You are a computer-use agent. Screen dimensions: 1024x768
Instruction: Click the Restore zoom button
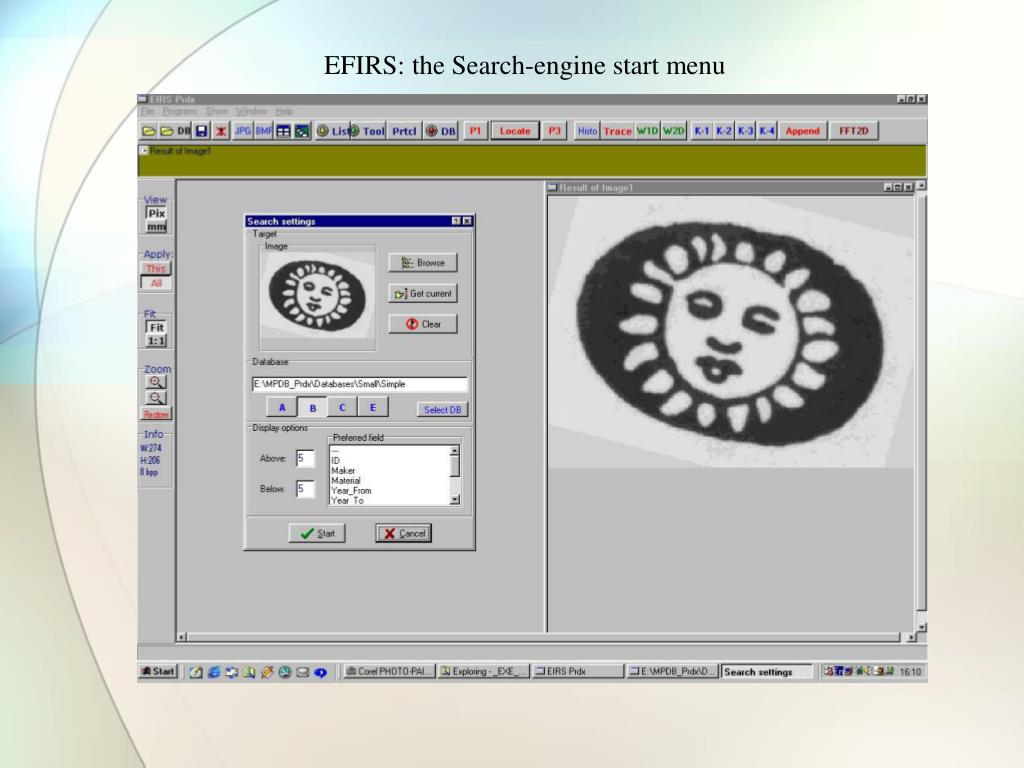(156, 414)
